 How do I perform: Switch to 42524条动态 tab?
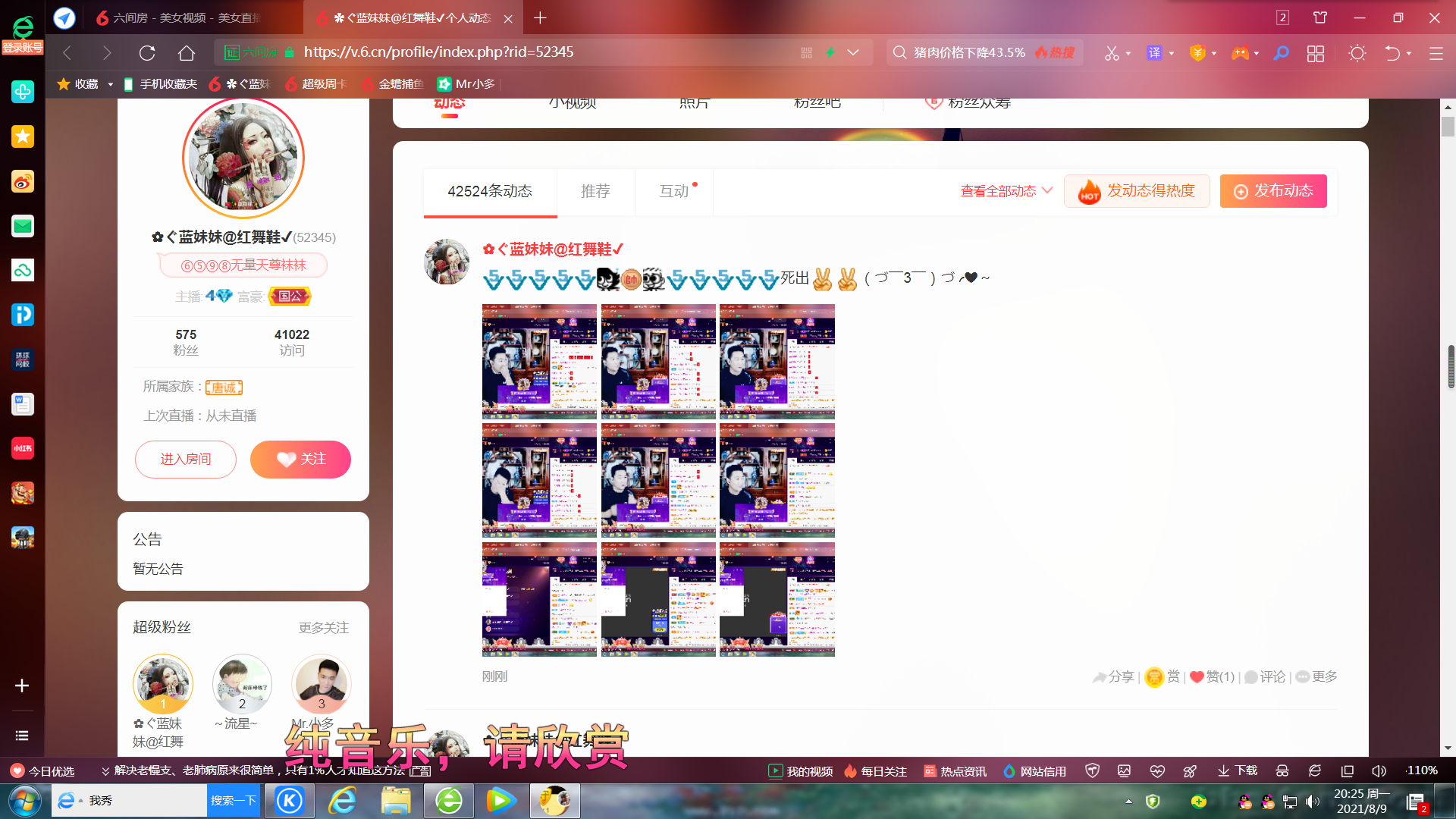pos(490,192)
